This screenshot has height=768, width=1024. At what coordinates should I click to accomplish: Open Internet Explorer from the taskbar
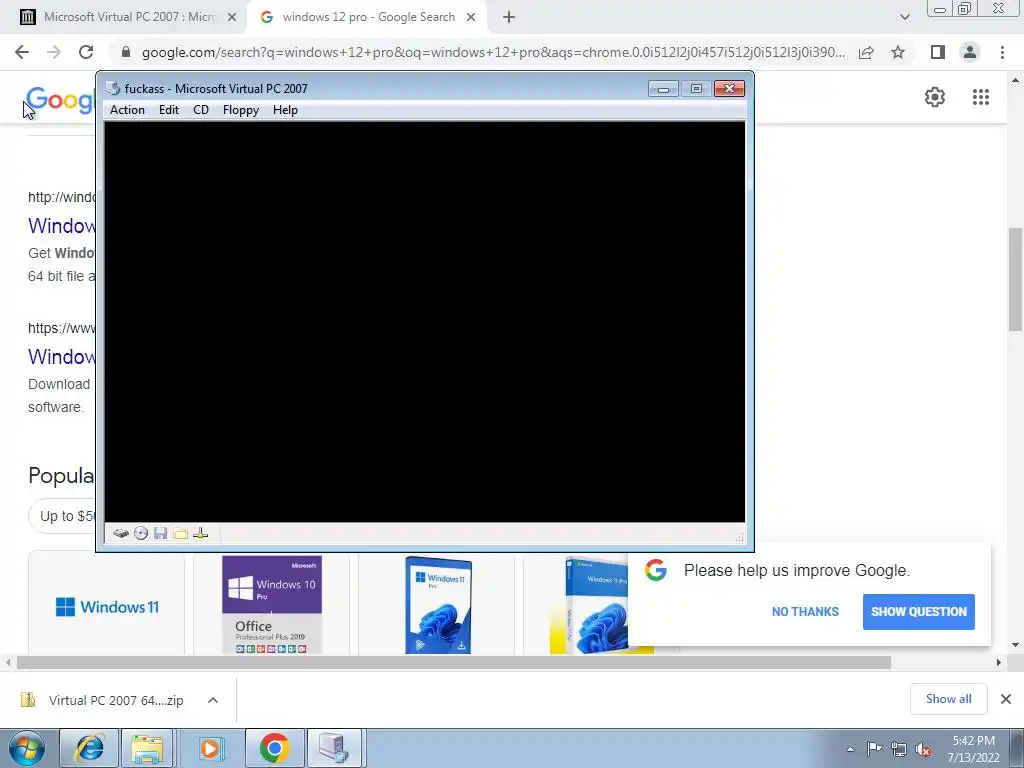click(89, 748)
